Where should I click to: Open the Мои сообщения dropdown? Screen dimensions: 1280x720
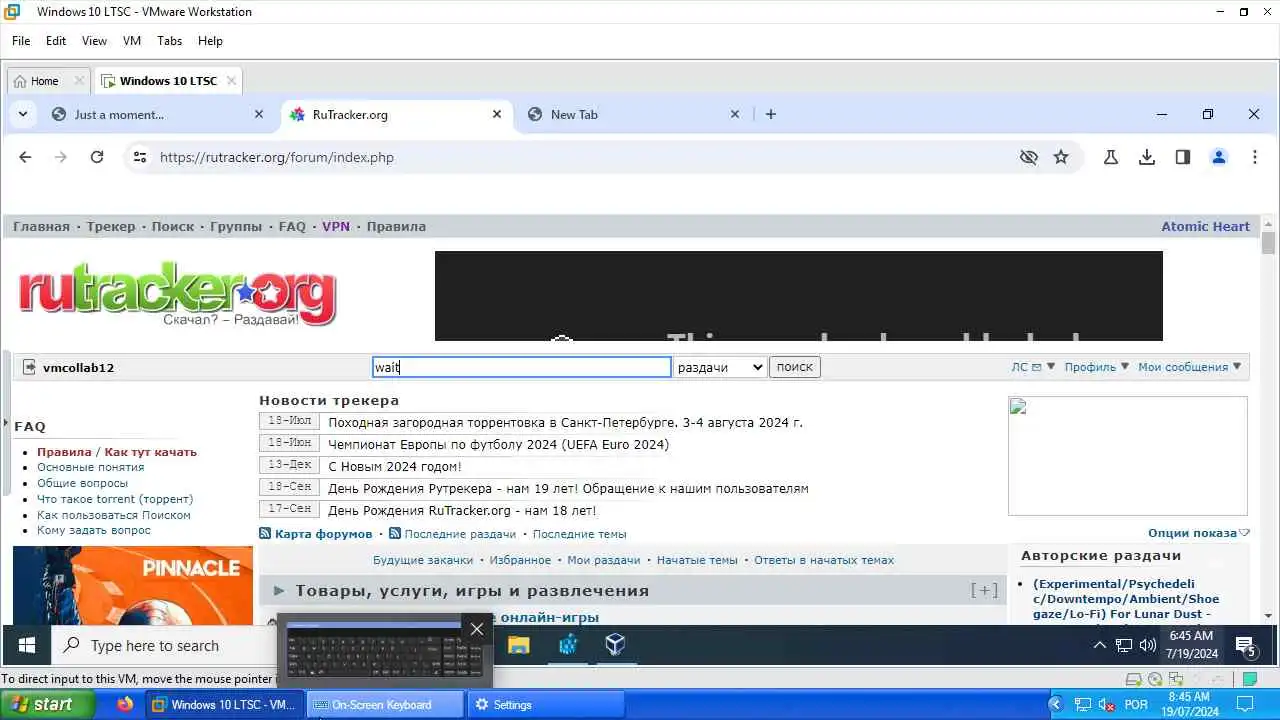[x=1190, y=367]
